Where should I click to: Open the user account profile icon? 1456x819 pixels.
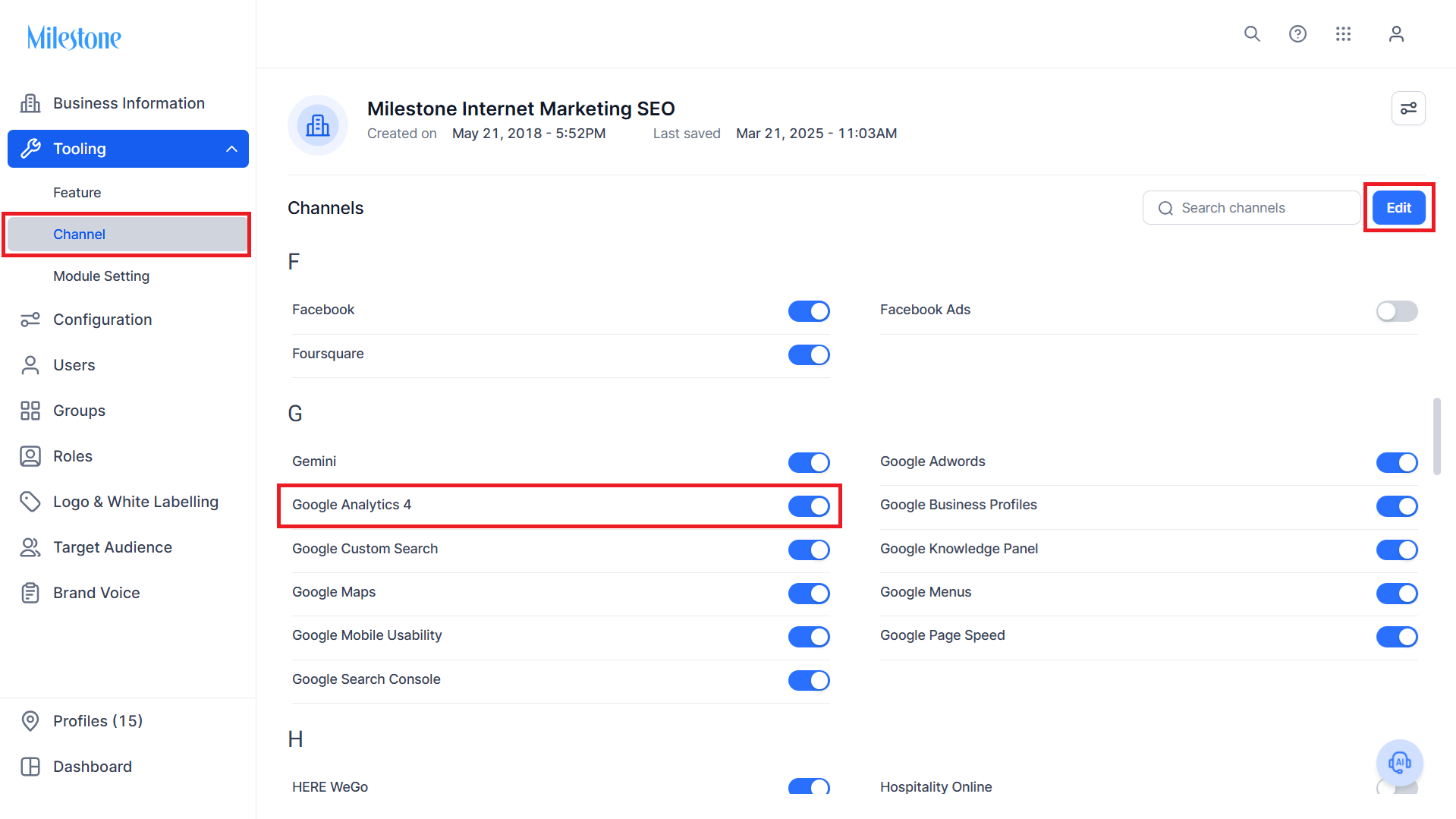pyautogui.click(x=1396, y=34)
